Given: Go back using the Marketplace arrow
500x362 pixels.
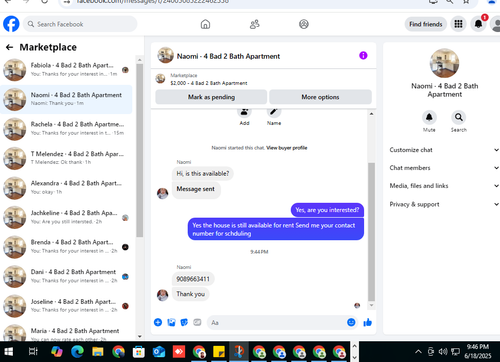Looking at the screenshot, I should pyautogui.click(x=9, y=47).
